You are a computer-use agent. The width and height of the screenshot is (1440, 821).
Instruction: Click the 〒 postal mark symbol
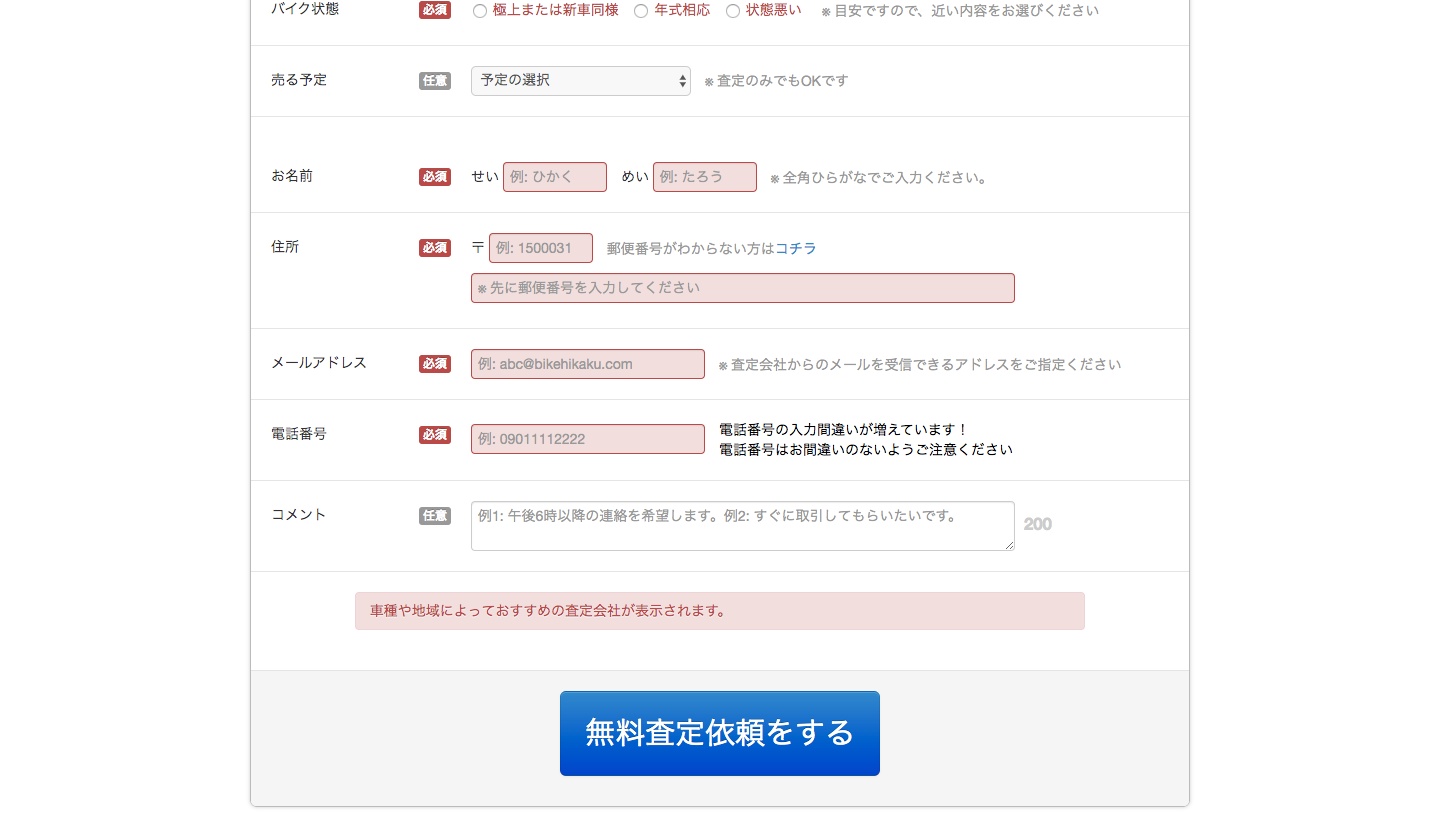[478, 248]
